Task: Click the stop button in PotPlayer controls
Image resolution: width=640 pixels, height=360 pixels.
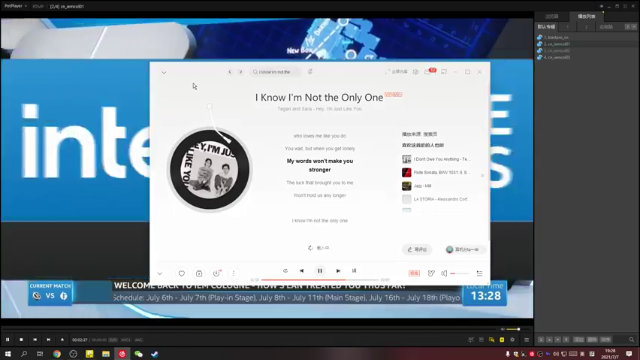Action: point(21,340)
